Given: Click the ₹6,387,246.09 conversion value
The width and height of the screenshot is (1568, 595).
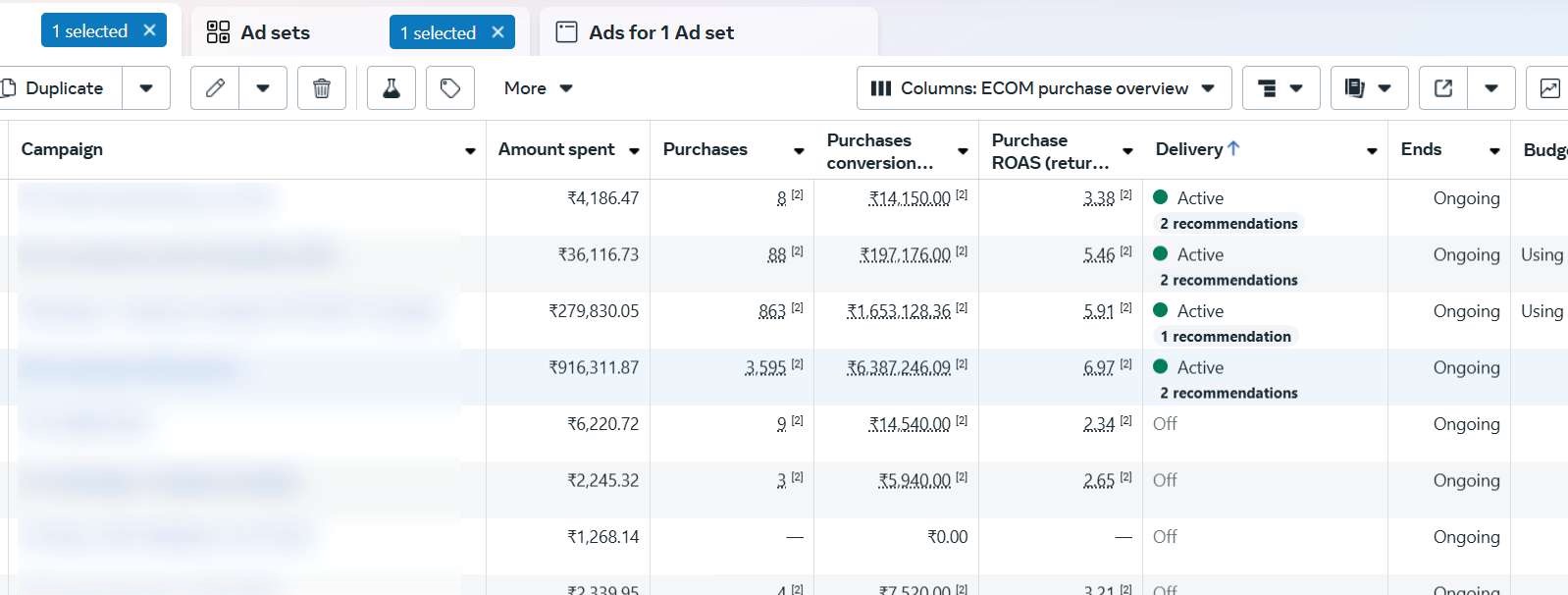Looking at the screenshot, I should pos(899,368).
